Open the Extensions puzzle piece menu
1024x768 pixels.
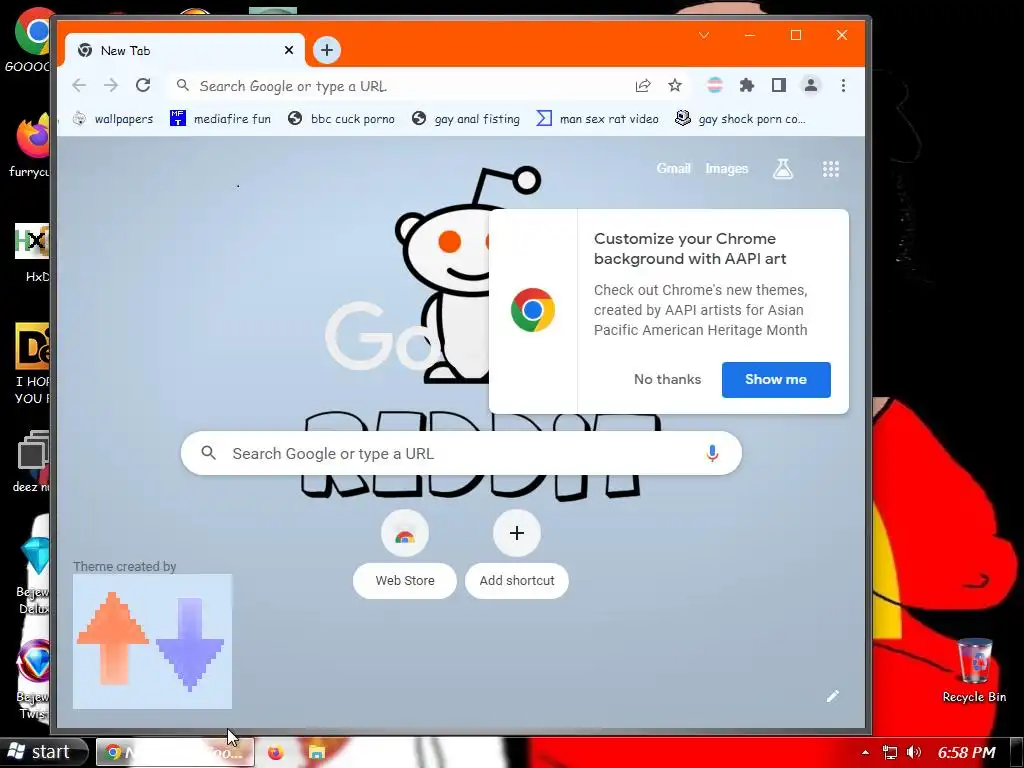point(746,86)
